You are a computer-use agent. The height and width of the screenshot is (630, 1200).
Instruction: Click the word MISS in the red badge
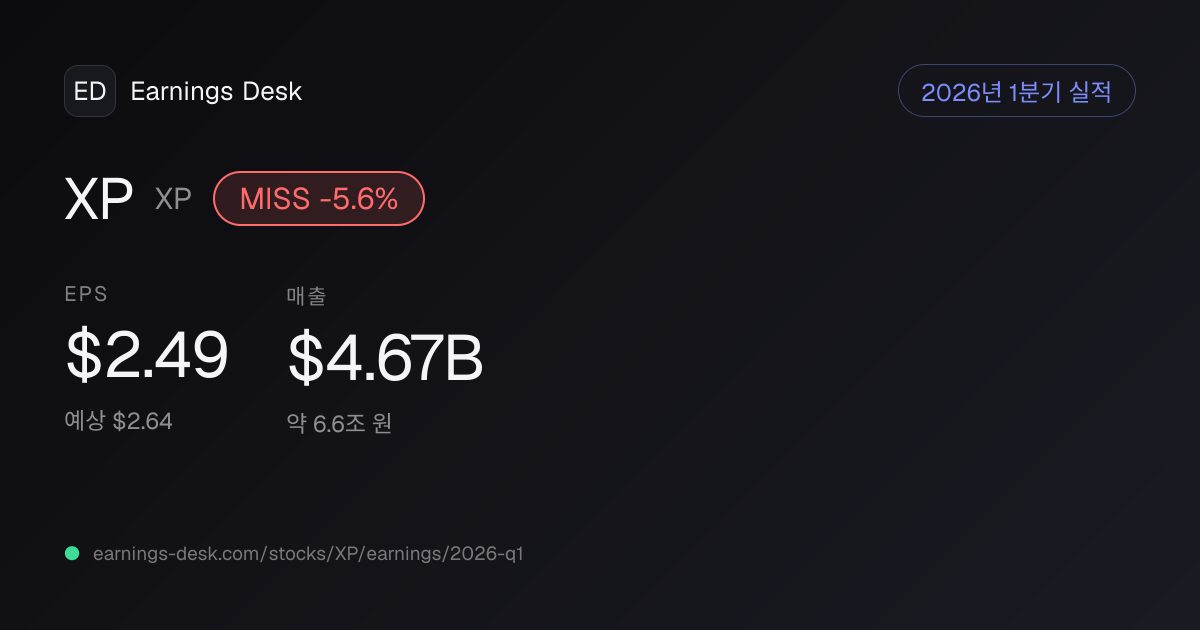point(275,199)
